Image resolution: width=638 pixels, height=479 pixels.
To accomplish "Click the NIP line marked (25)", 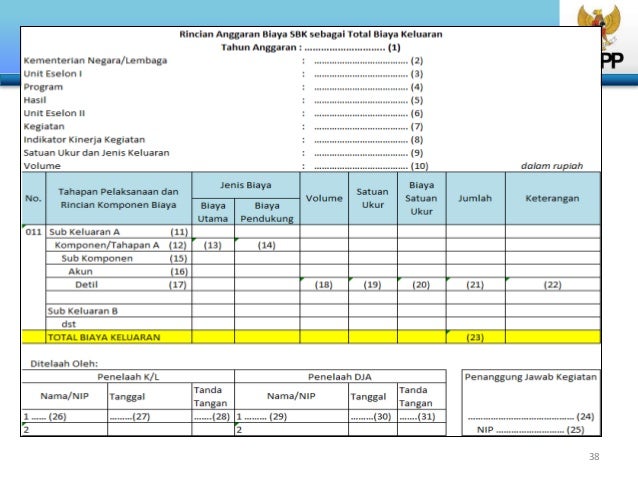I will pyautogui.click(x=531, y=430).
